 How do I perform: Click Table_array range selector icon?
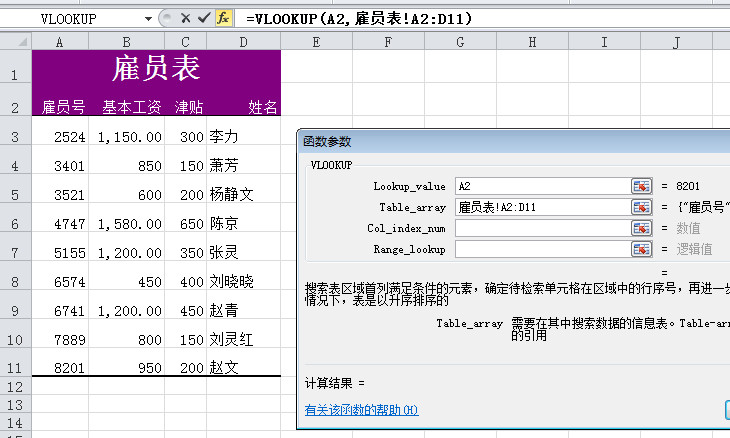click(641, 207)
